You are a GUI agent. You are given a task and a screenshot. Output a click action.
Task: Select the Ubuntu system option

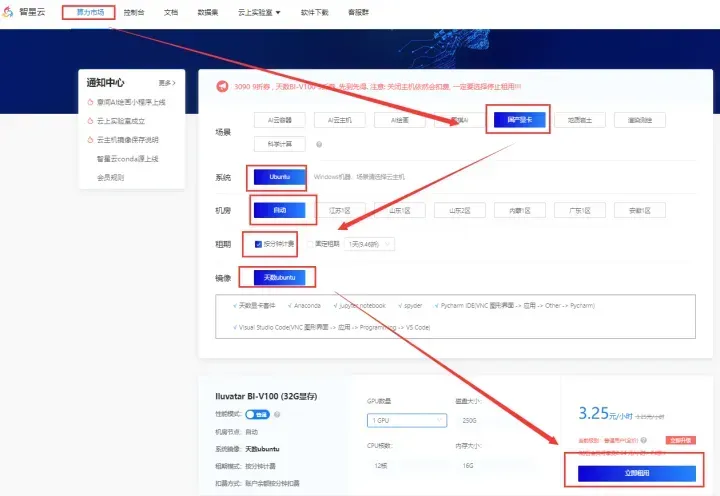(x=280, y=177)
